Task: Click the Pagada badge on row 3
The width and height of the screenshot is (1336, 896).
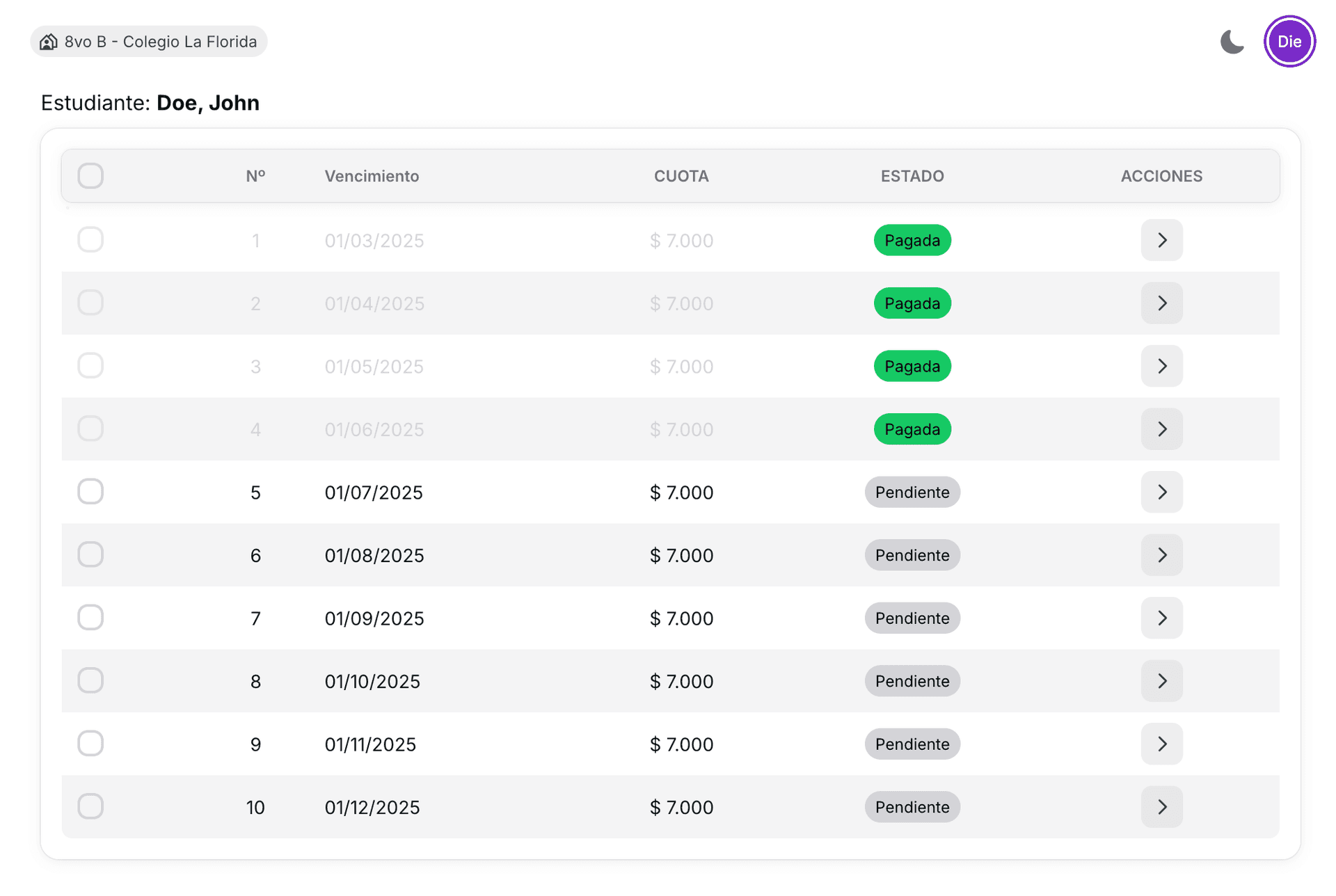Action: (912, 366)
